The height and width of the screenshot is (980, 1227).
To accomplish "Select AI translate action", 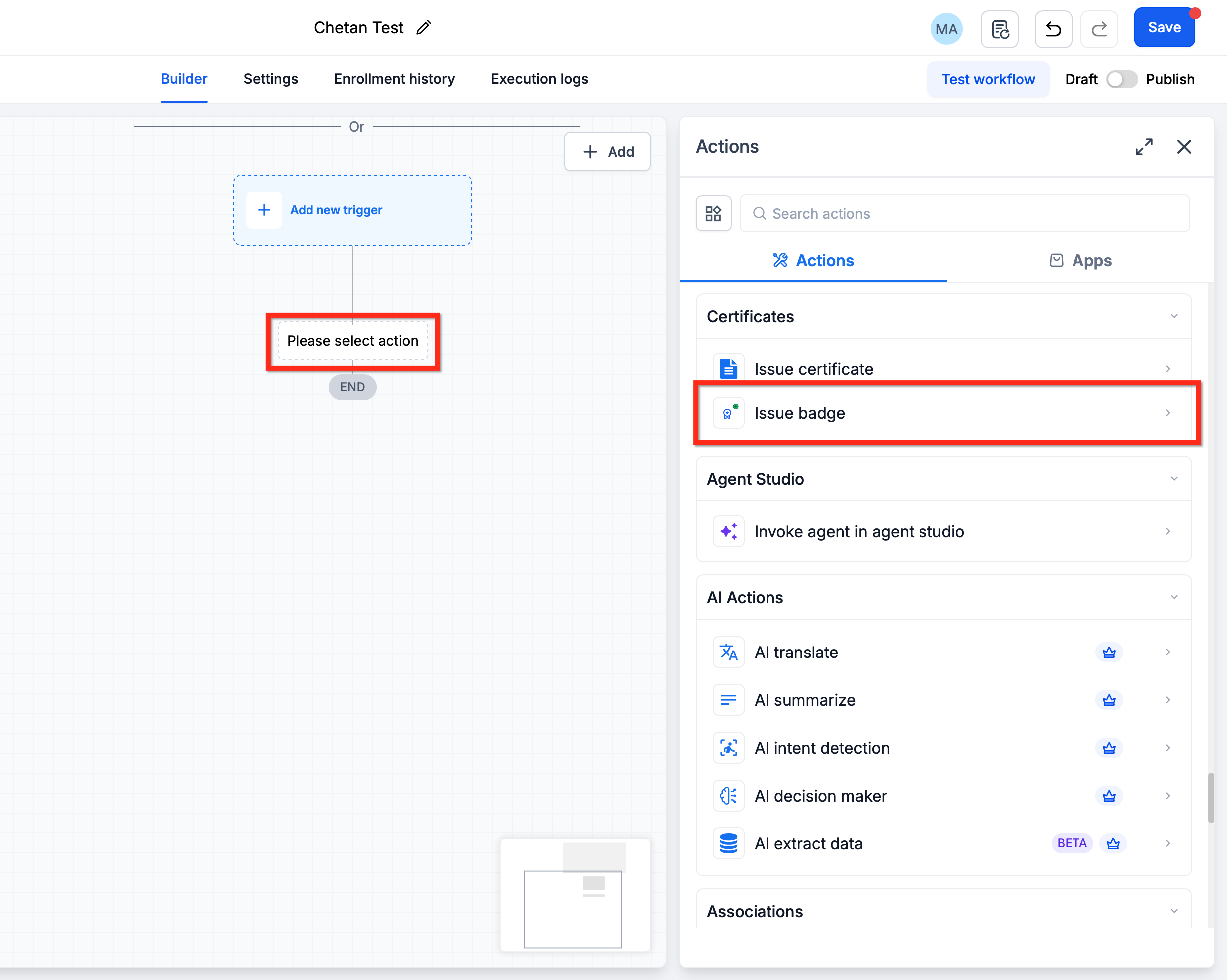I will coord(943,652).
